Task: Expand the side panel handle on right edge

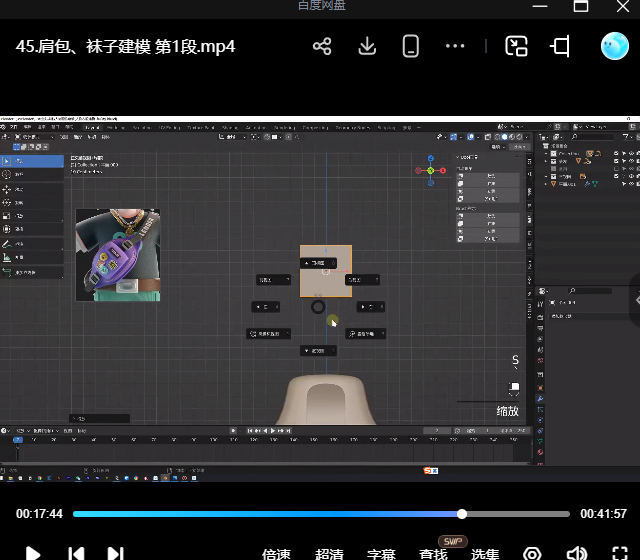Action: pyautogui.click(x=635, y=300)
